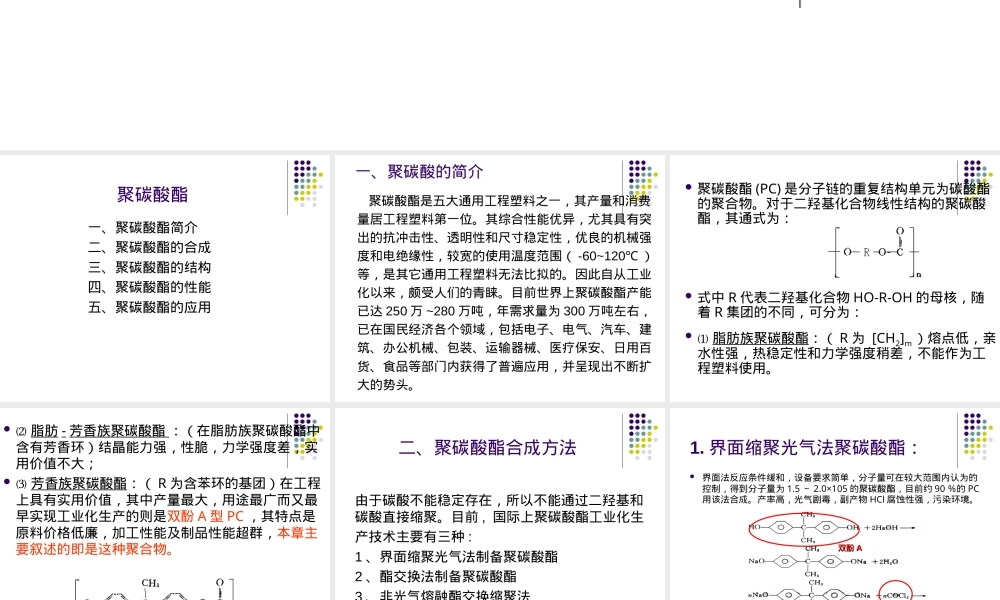Open the 1. 界面缩聚光气法聚碳酸酯 slide thumbnail
The height and width of the screenshot is (600, 1000).
point(835,504)
